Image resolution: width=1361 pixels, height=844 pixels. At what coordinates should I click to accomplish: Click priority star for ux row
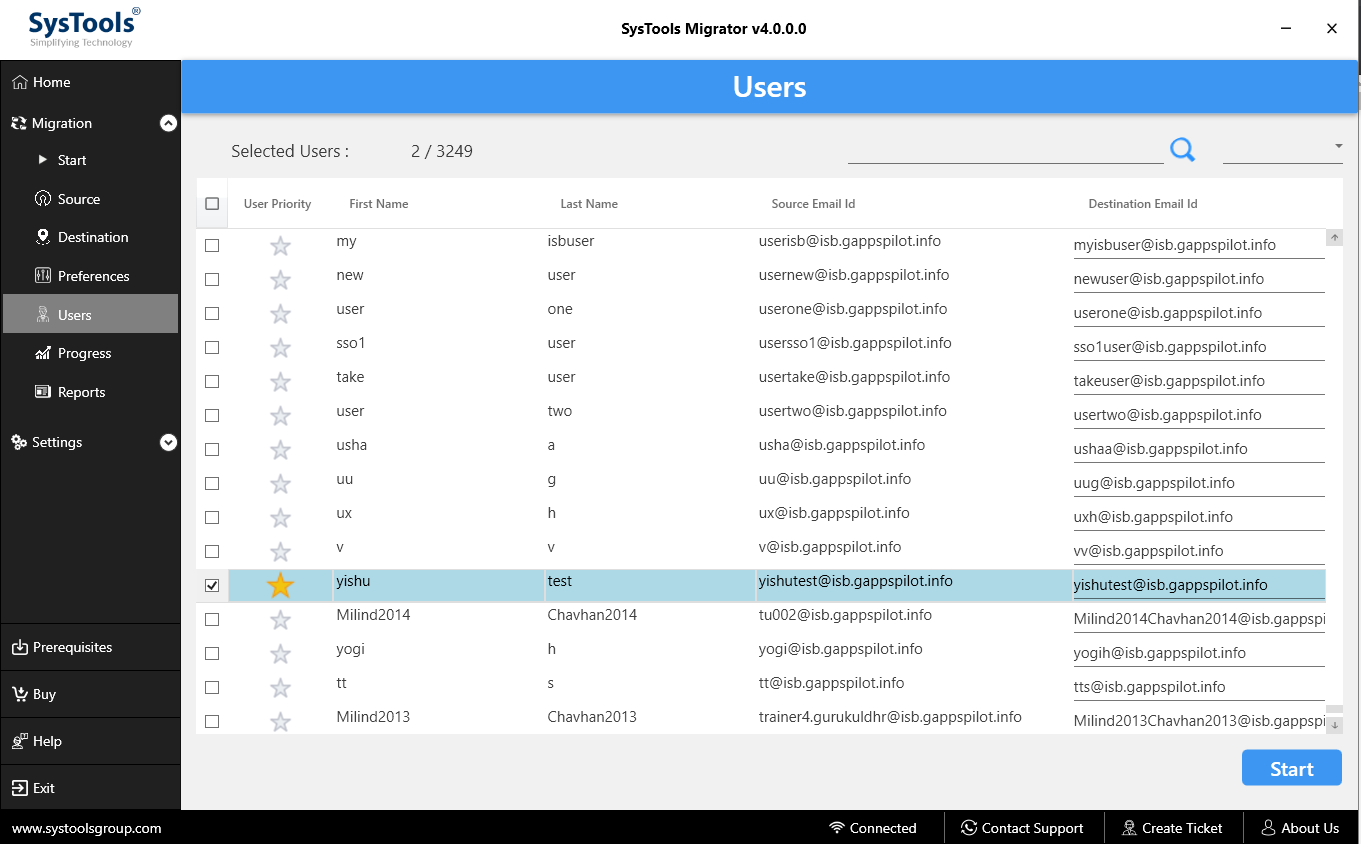(281, 518)
